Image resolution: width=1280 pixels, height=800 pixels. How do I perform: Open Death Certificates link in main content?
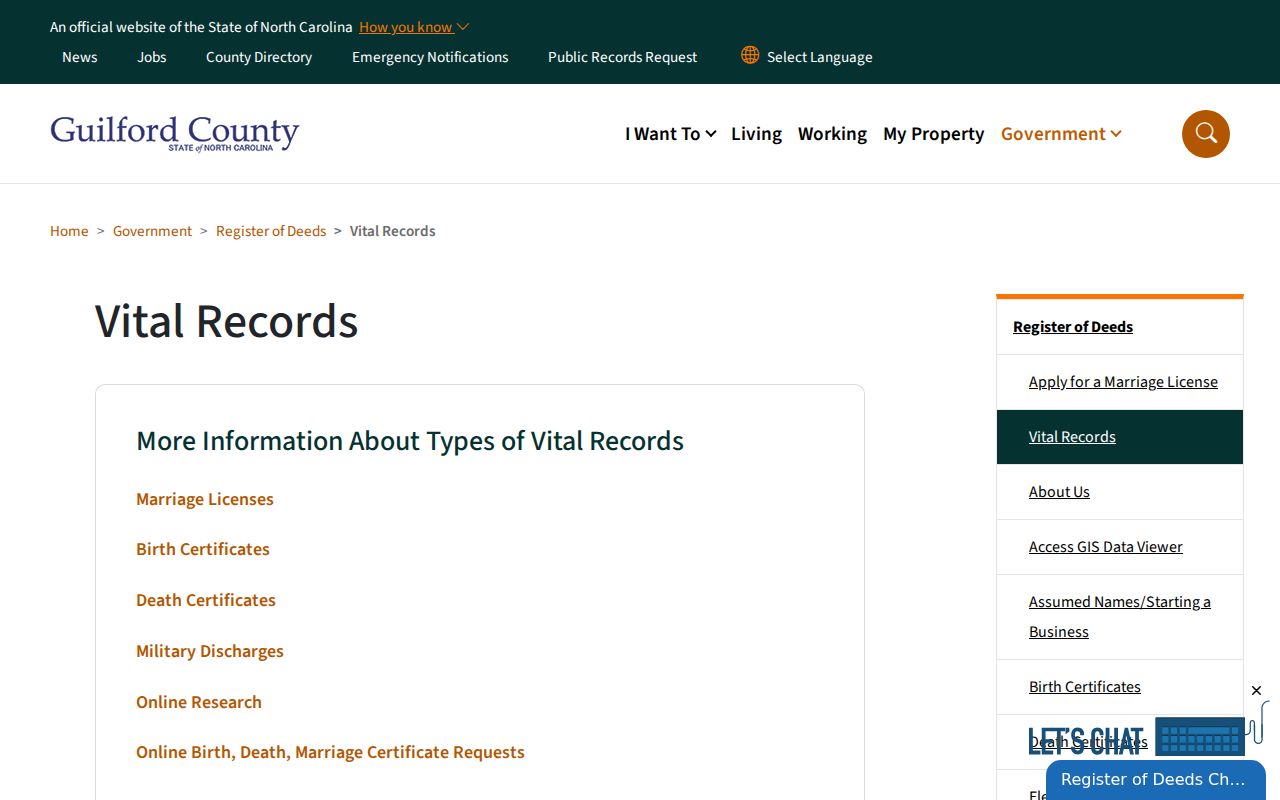click(x=206, y=600)
